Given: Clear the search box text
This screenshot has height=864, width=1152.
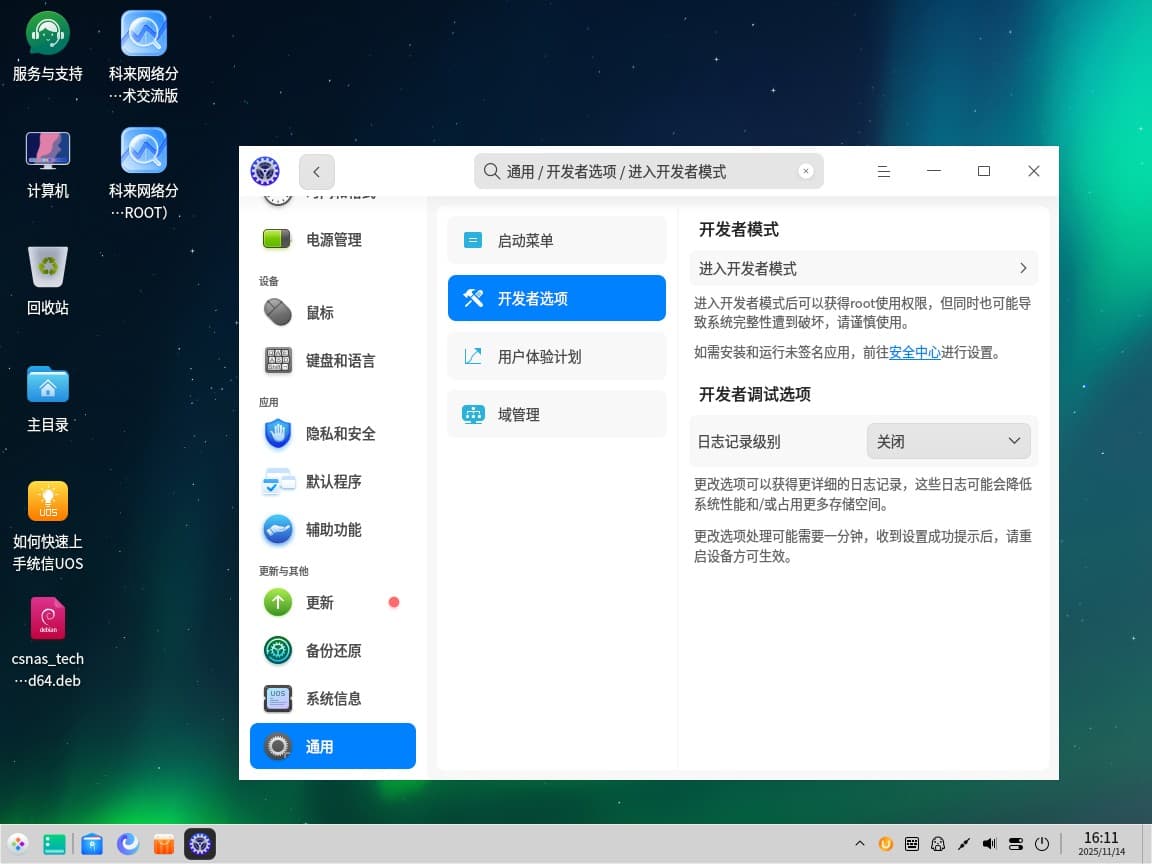Looking at the screenshot, I should tap(806, 172).
